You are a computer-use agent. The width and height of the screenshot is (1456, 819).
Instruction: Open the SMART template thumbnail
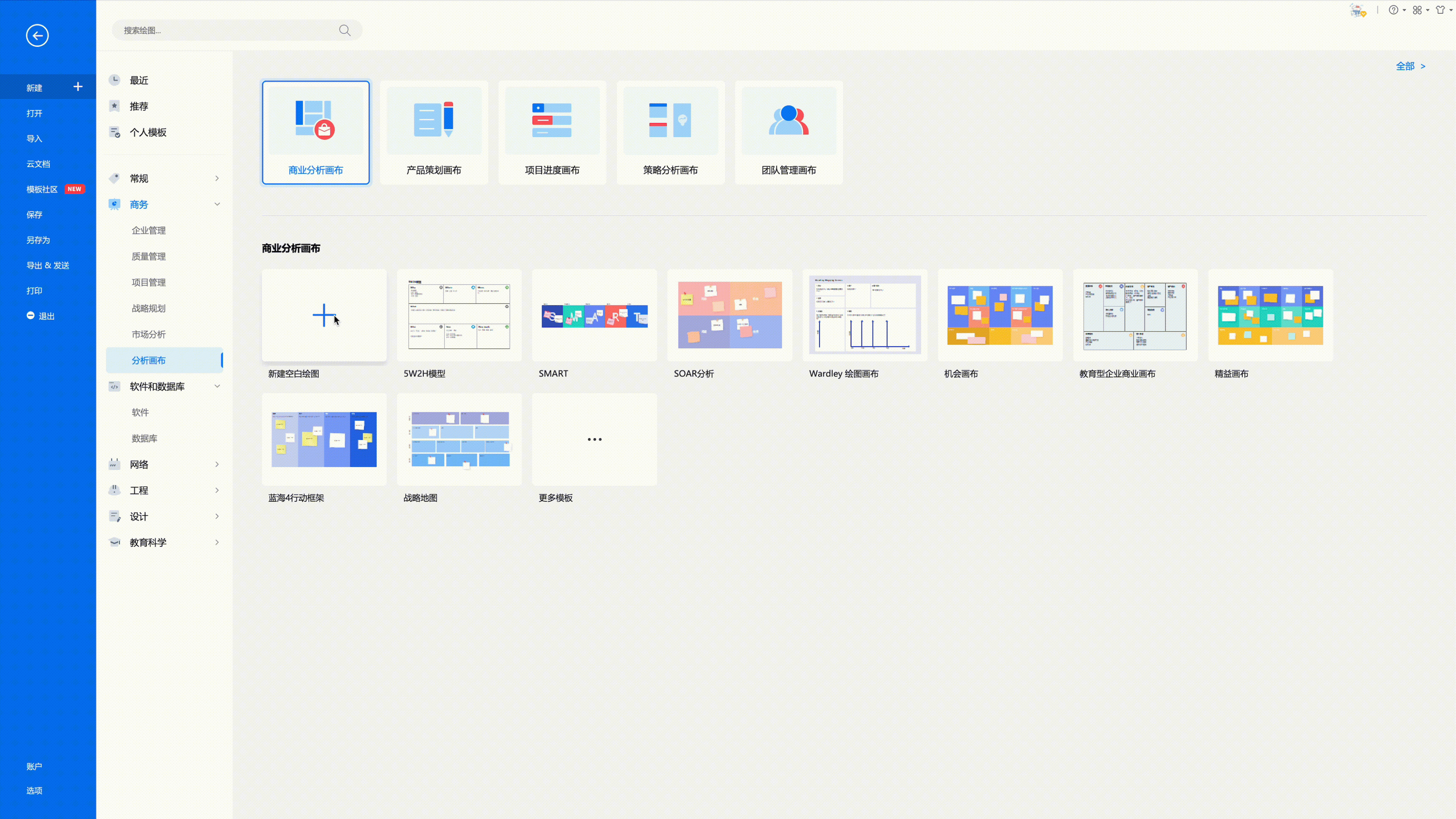(595, 315)
